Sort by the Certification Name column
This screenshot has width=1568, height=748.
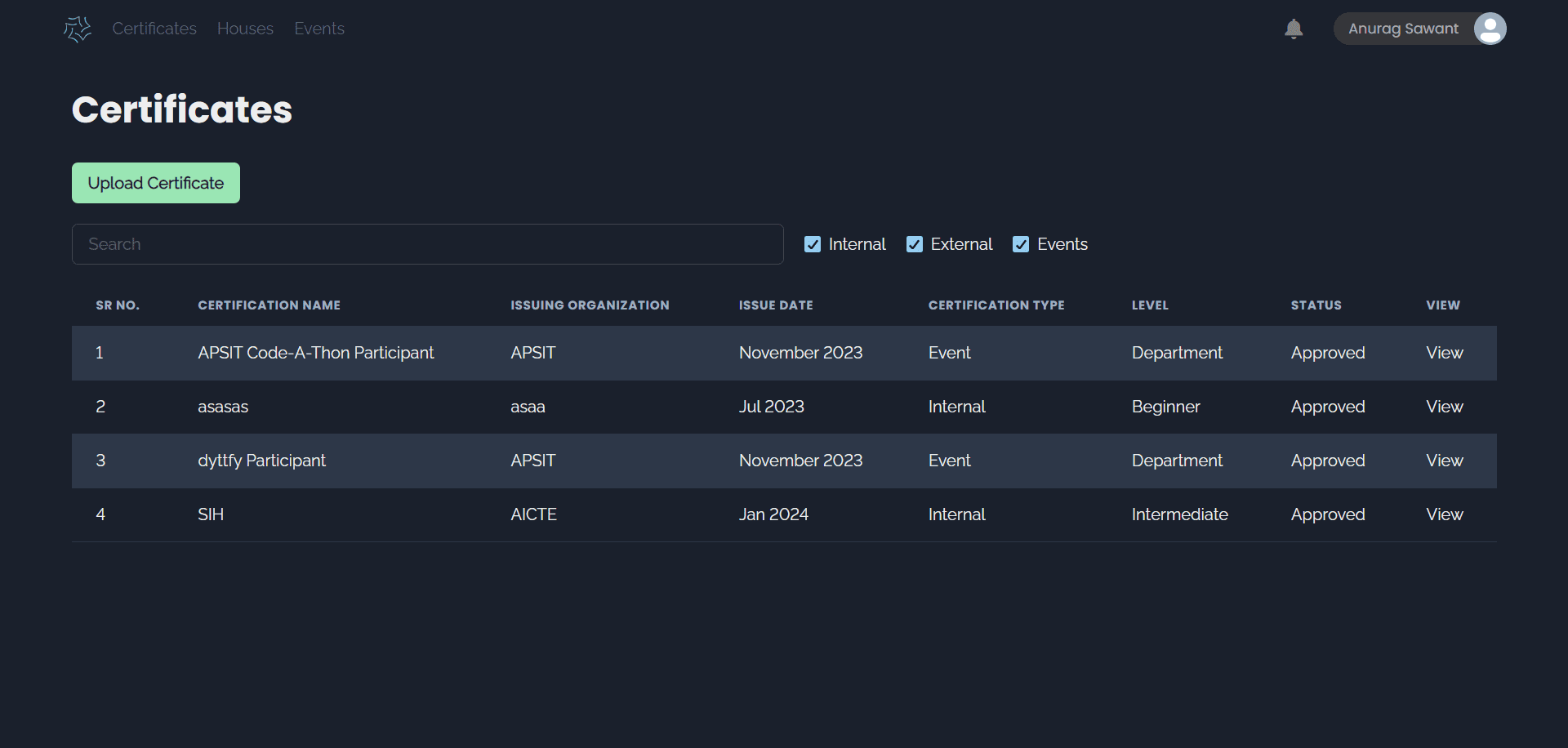click(x=269, y=305)
